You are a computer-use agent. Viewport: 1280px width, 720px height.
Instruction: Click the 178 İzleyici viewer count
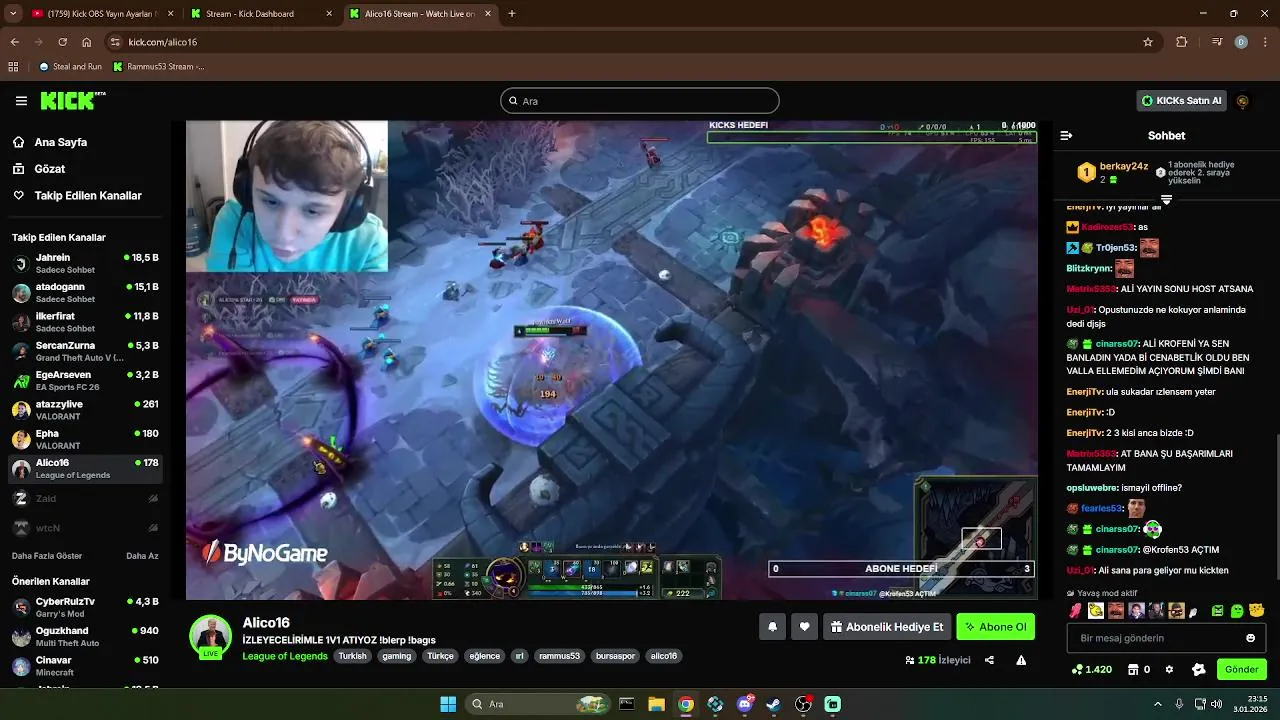point(938,660)
